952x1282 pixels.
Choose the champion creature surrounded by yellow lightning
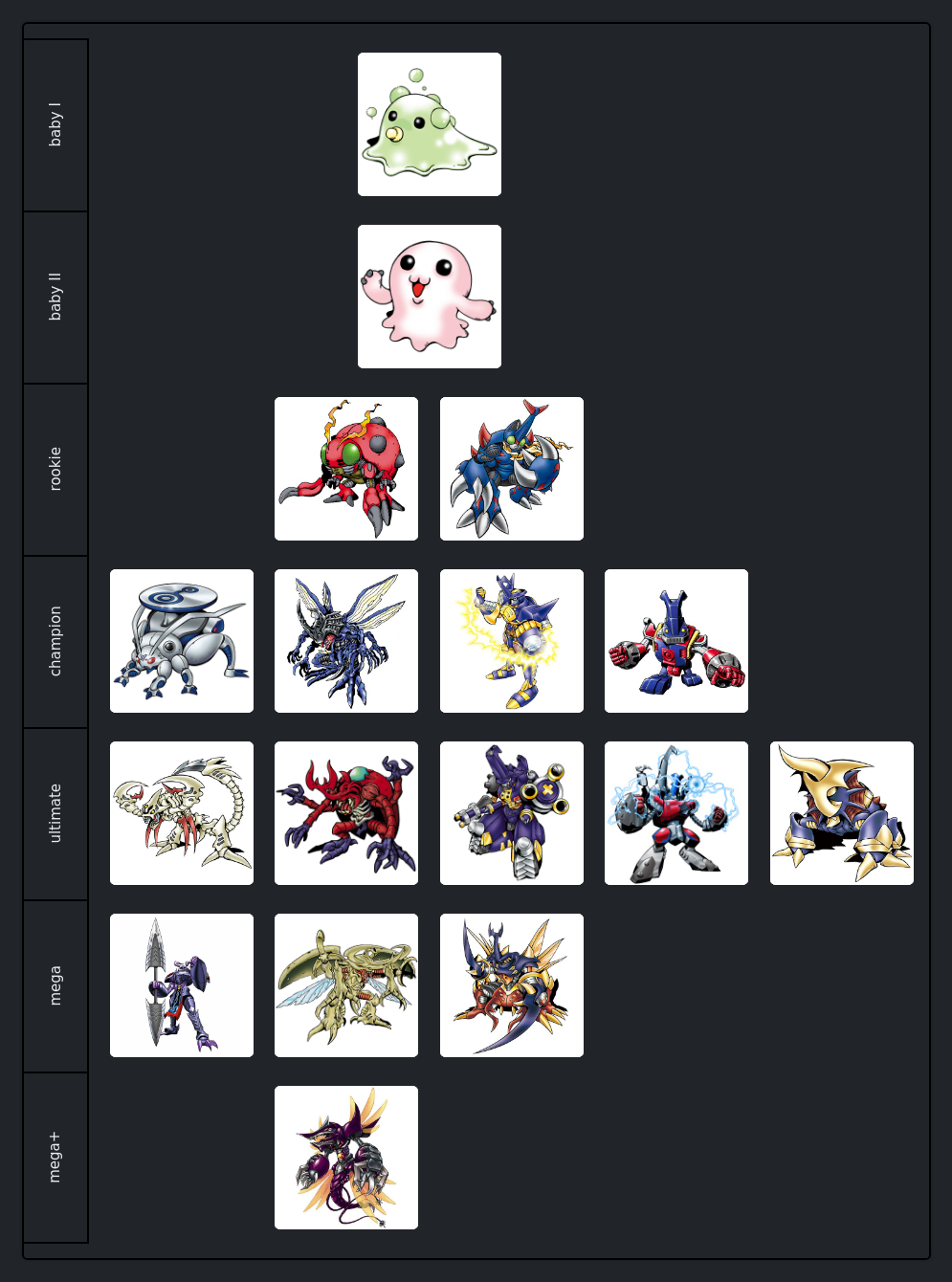(x=512, y=641)
